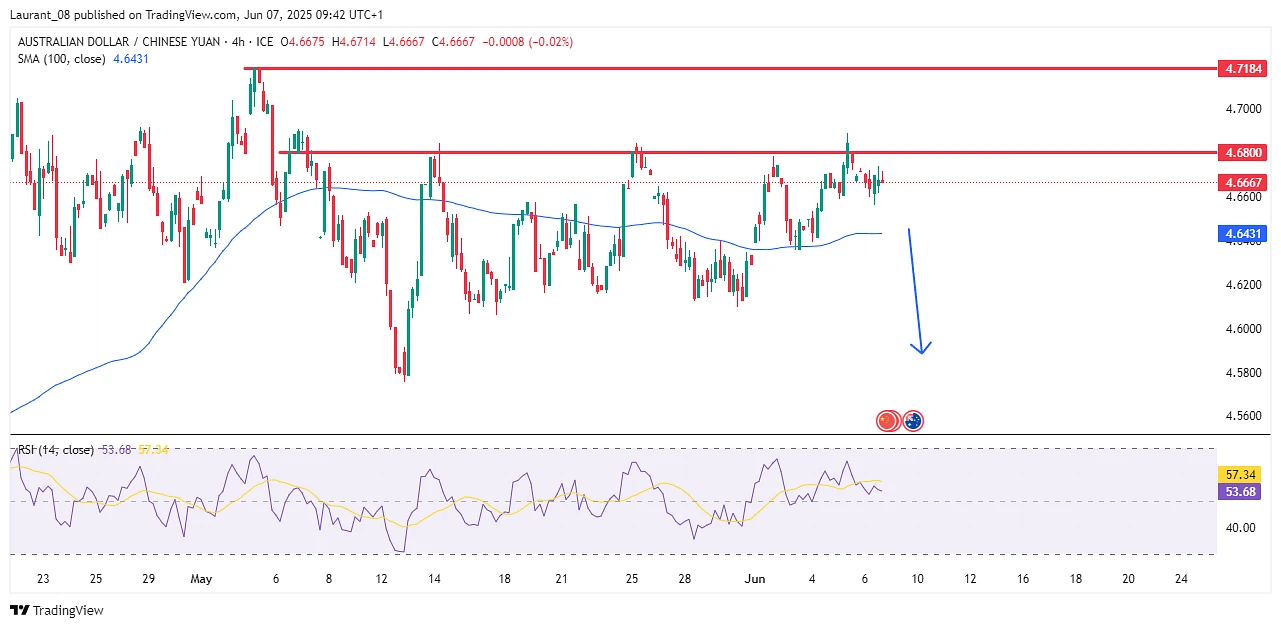Screen dimensions: 1281x628
Task: Click the Chinese flag icon
Action: [887, 421]
